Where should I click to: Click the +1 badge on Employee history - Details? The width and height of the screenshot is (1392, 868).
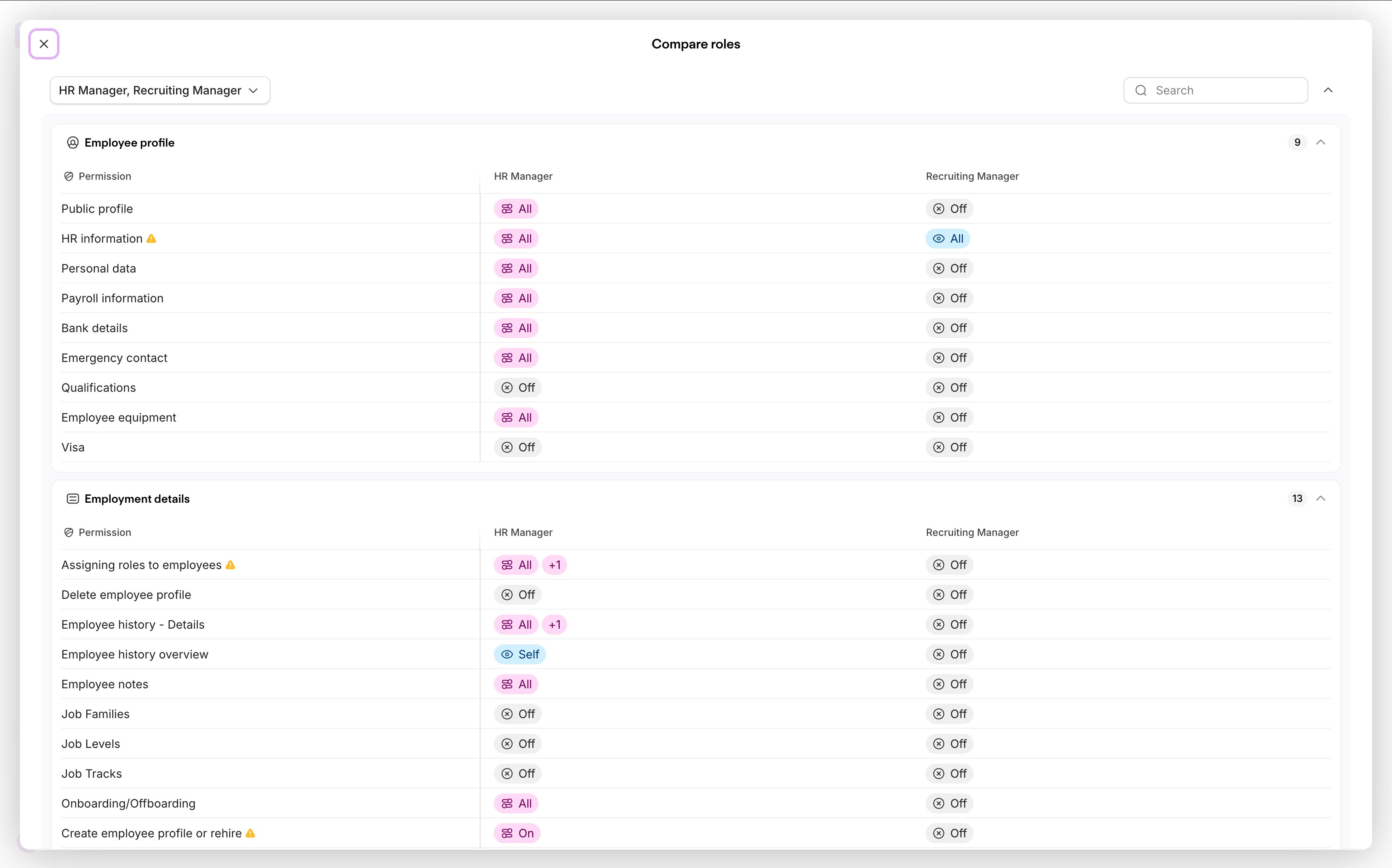pyautogui.click(x=555, y=624)
